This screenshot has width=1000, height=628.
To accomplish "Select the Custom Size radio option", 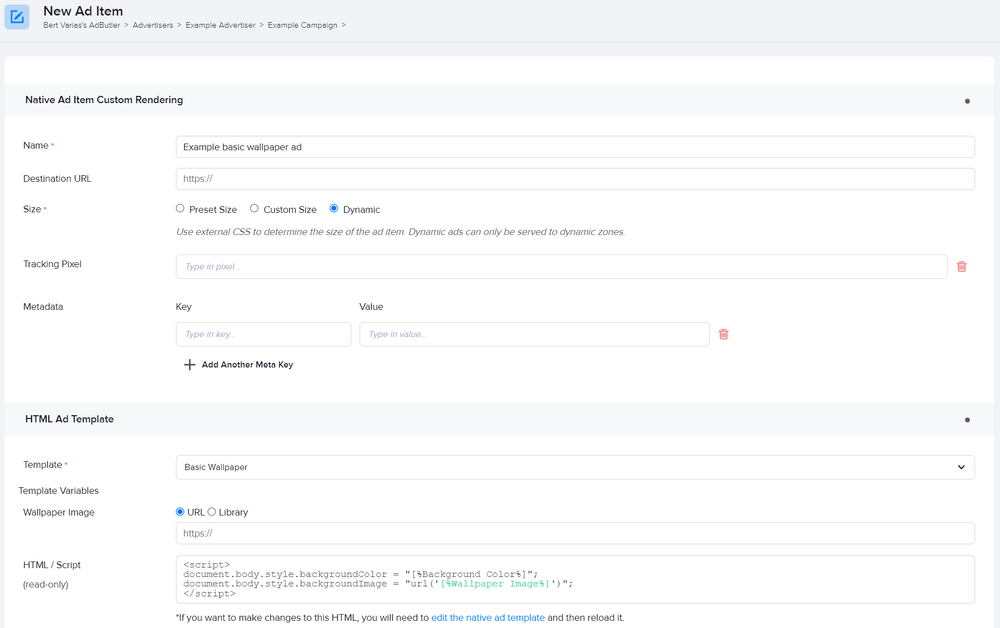I will pyautogui.click(x=254, y=208).
